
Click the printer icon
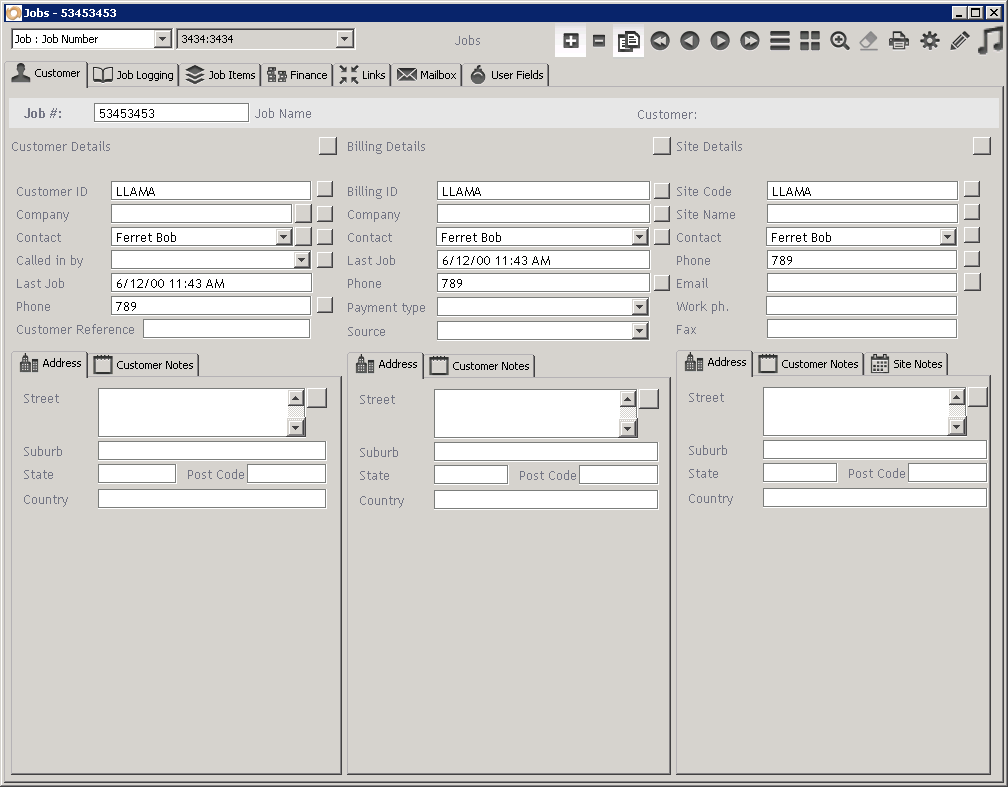(900, 41)
